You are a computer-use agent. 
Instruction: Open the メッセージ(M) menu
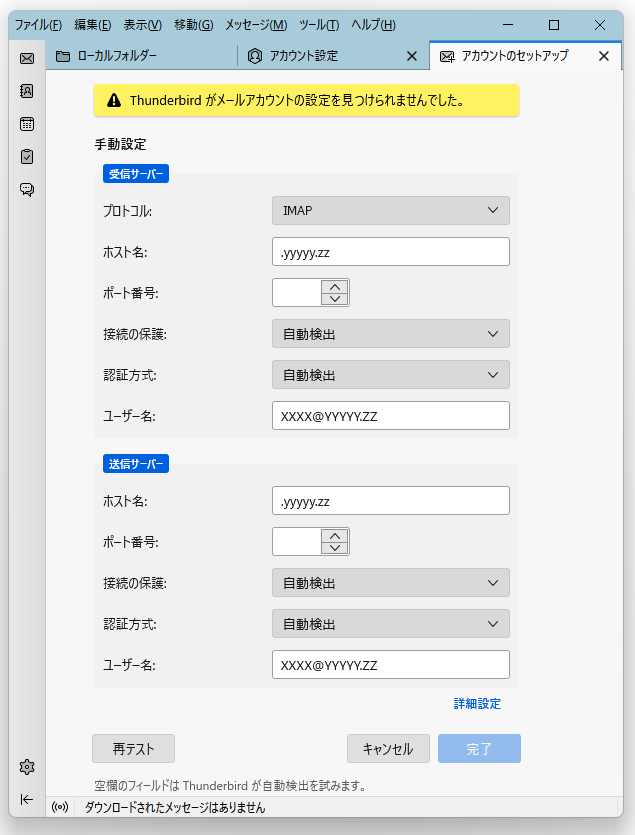click(x=256, y=24)
